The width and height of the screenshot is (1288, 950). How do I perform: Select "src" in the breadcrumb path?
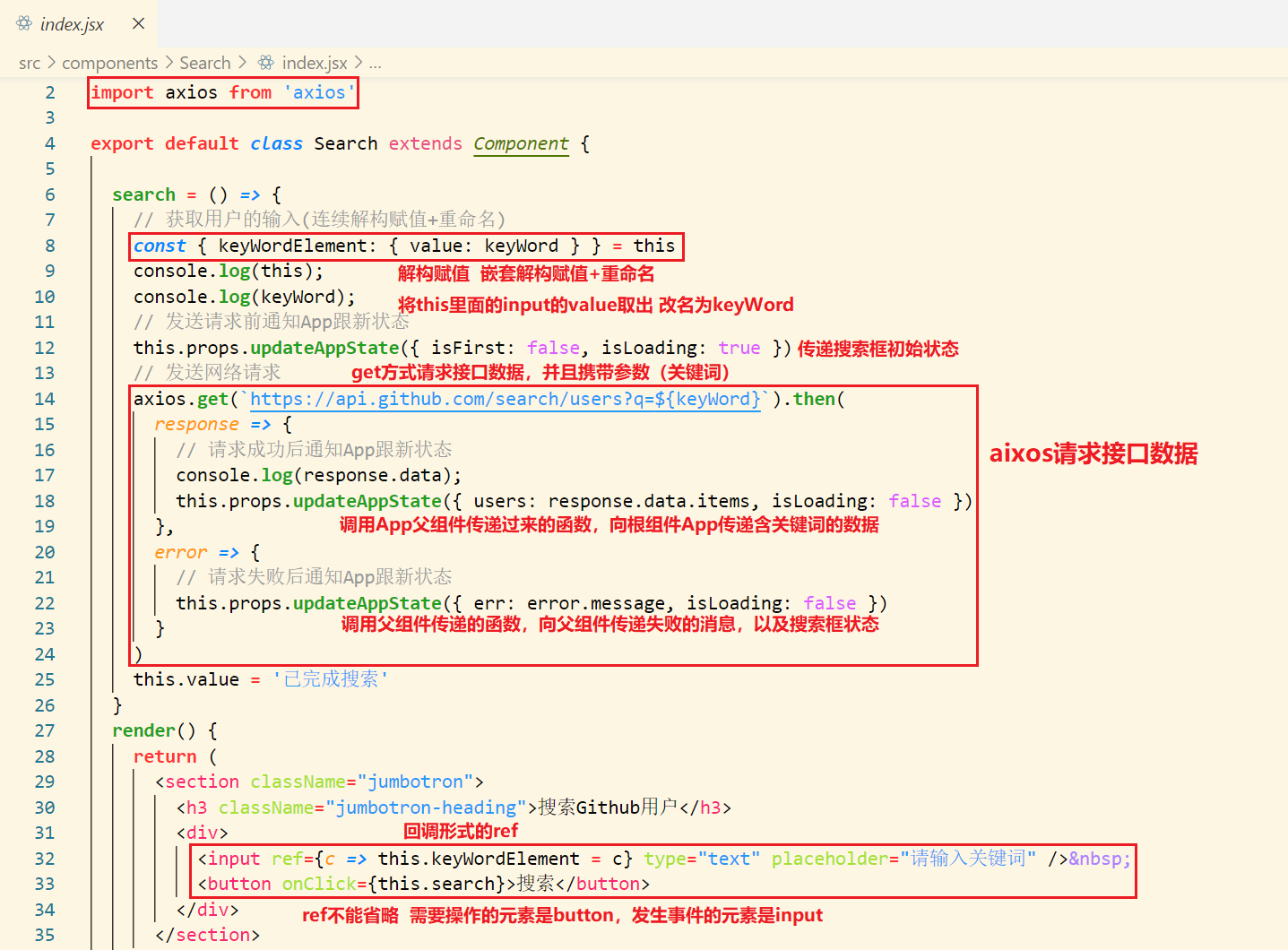click(30, 63)
